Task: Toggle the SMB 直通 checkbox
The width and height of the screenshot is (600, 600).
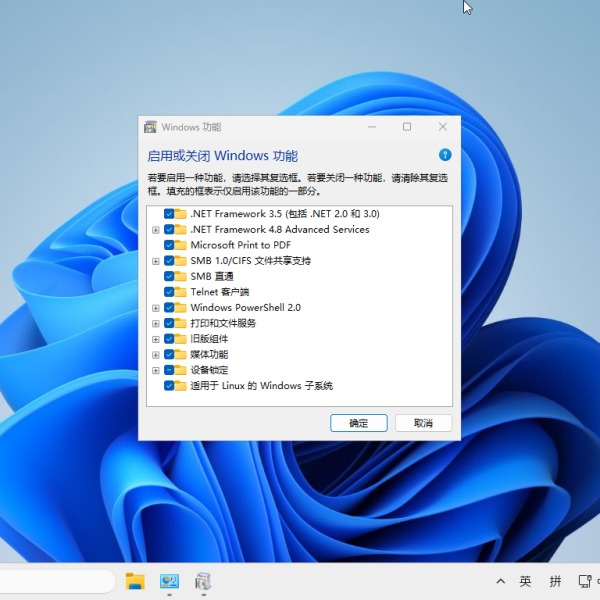Action: click(x=169, y=276)
